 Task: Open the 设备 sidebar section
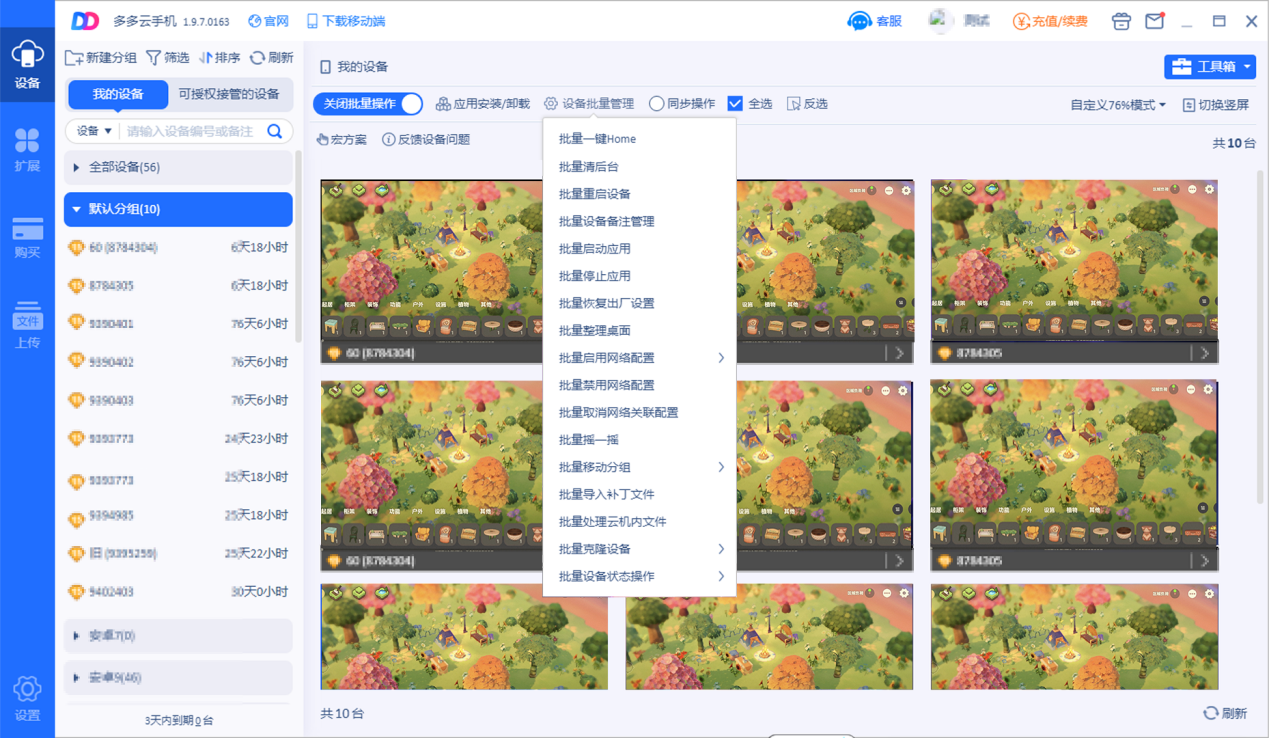[27, 65]
